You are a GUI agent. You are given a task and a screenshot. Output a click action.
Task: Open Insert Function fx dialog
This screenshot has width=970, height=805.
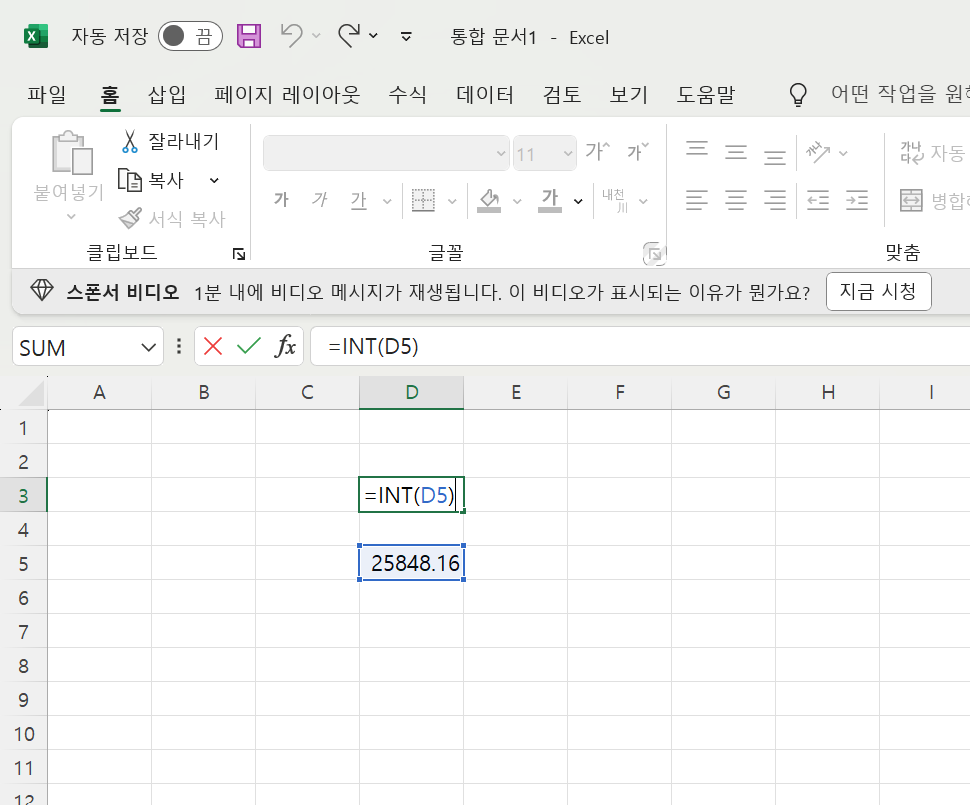[x=285, y=346]
